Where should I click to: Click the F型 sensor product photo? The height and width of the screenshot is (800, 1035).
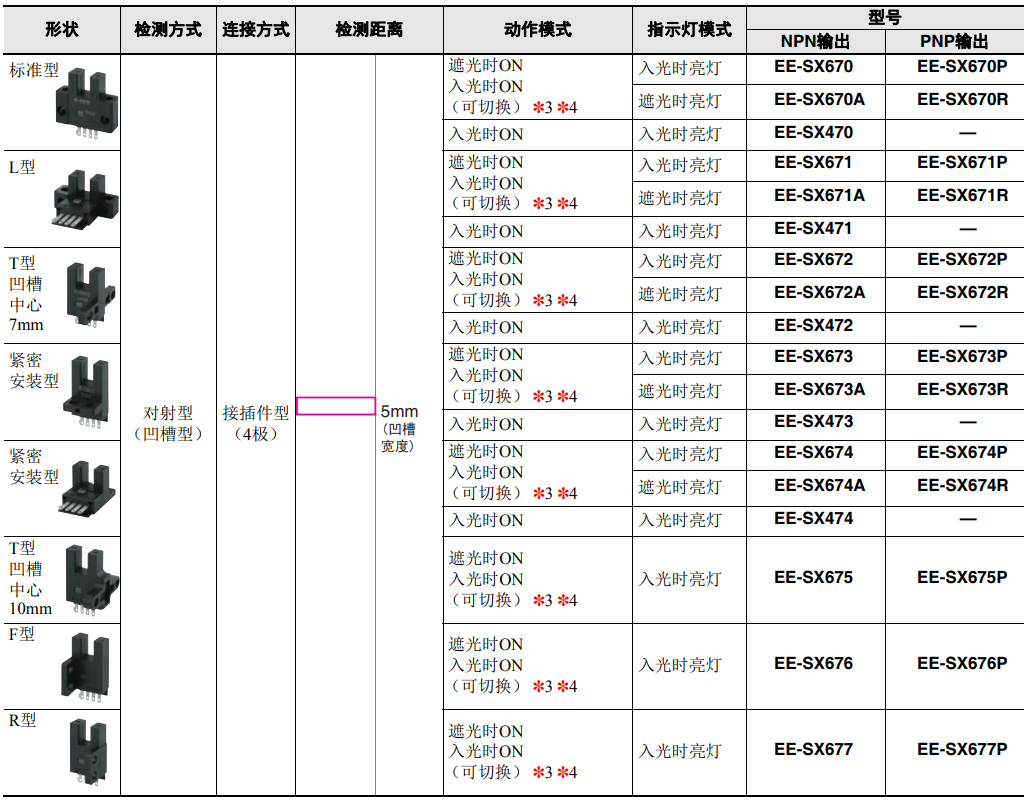click(85, 669)
